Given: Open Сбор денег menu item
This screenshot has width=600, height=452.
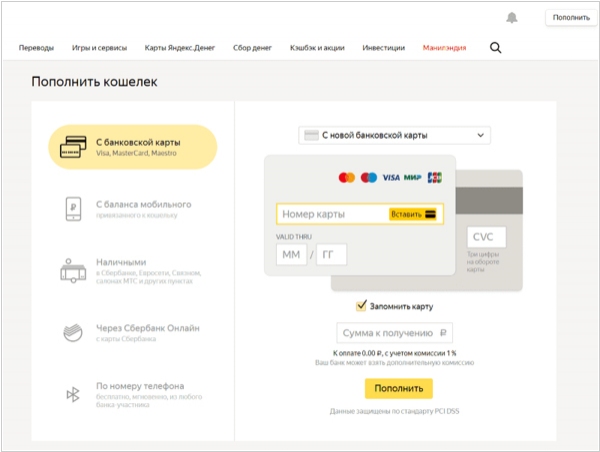Looking at the screenshot, I should [253, 48].
